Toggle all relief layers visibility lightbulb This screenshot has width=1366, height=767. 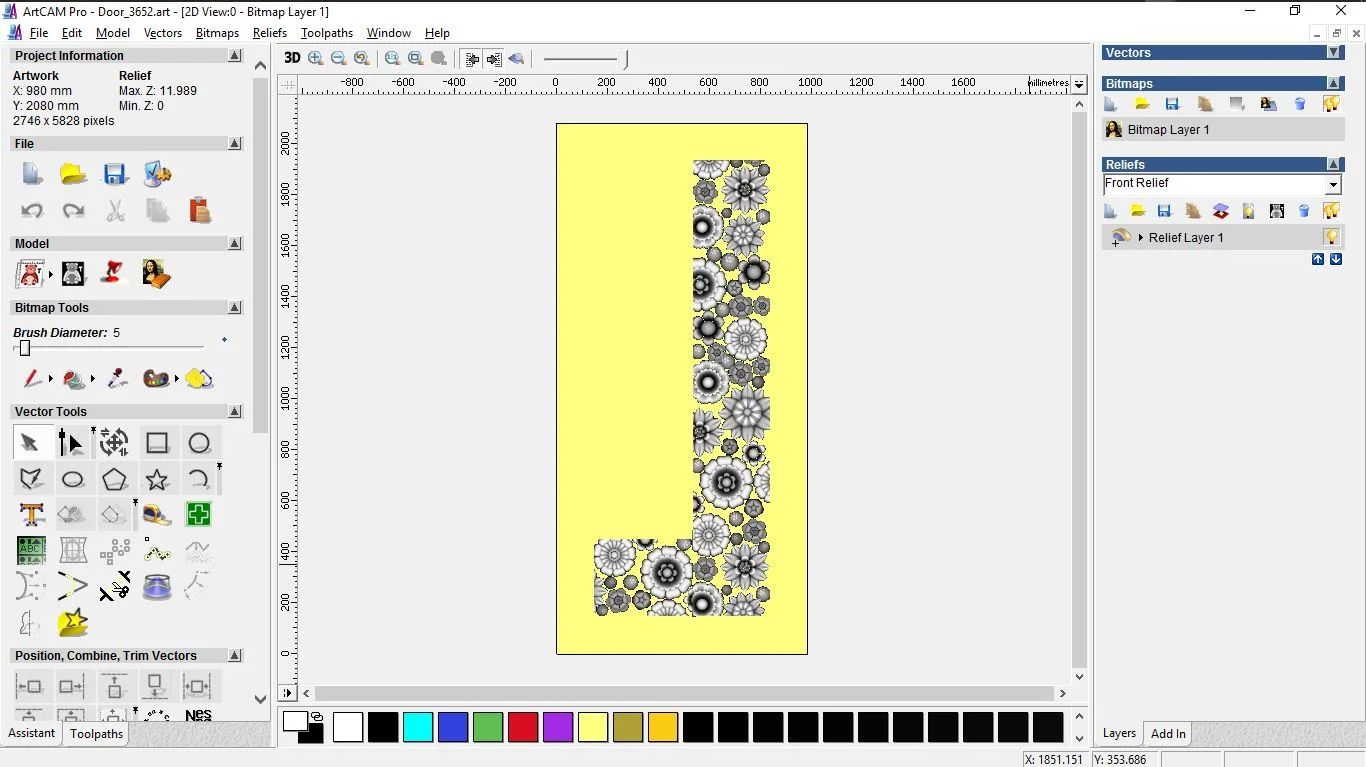click(x=1331, y=211)
